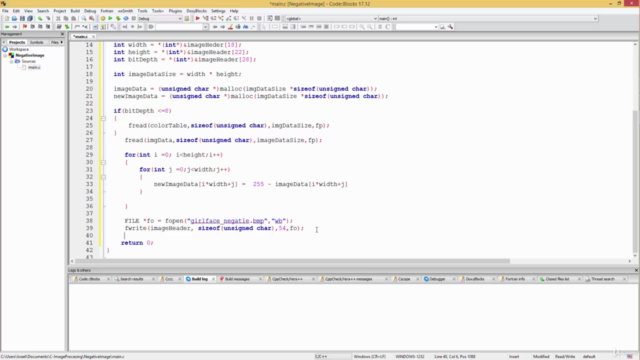Click the Stop debugger icon
The height and width of the screenshot is (360, 640).
pos(259,18)
